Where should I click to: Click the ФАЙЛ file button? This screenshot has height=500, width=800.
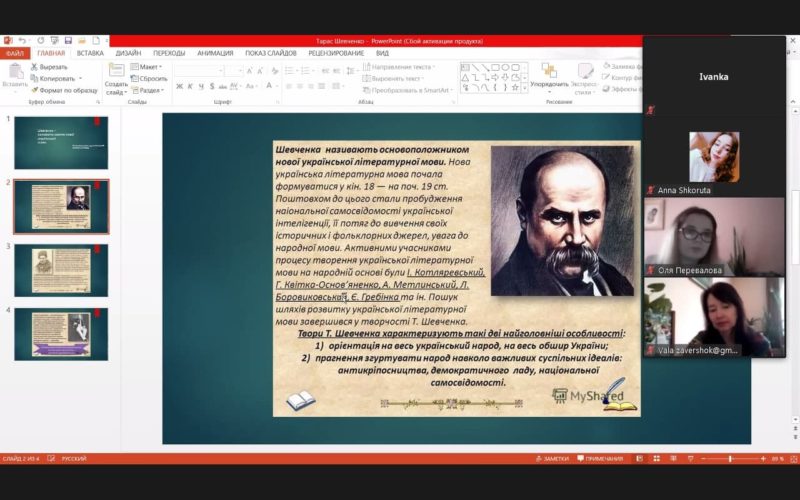14,53
